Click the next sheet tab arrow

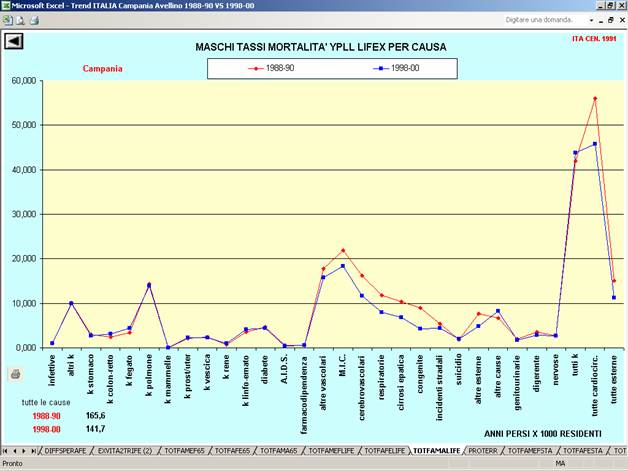(24, 451)
